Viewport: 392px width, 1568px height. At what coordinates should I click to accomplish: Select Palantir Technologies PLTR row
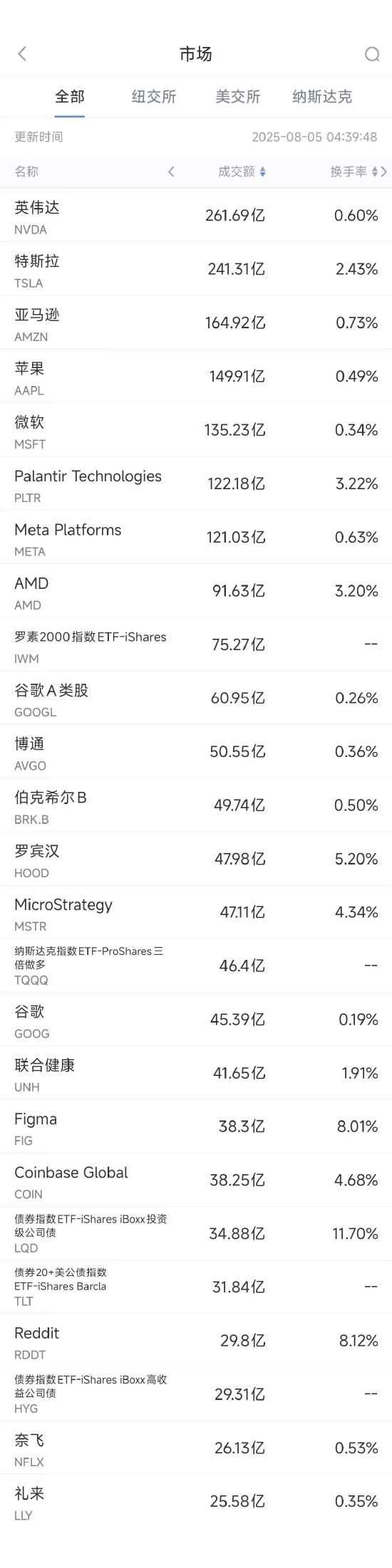[x=196, y=484]
